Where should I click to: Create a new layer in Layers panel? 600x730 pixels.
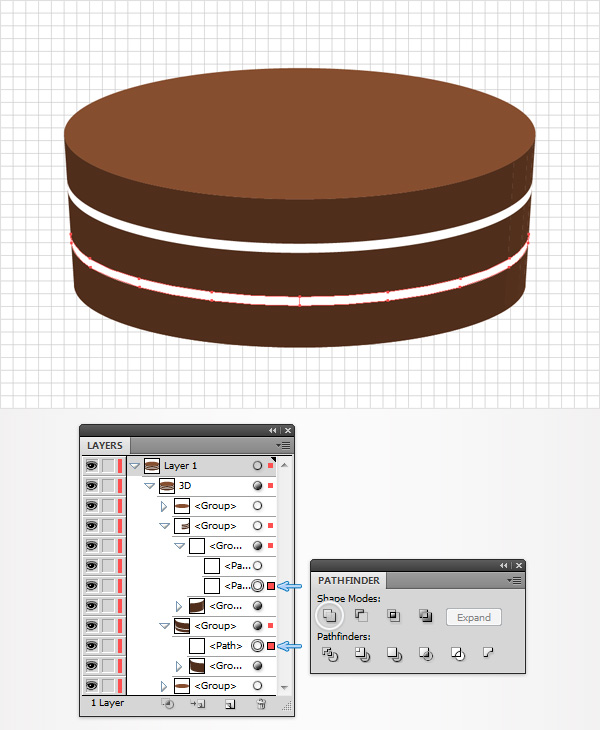(230, 704)
